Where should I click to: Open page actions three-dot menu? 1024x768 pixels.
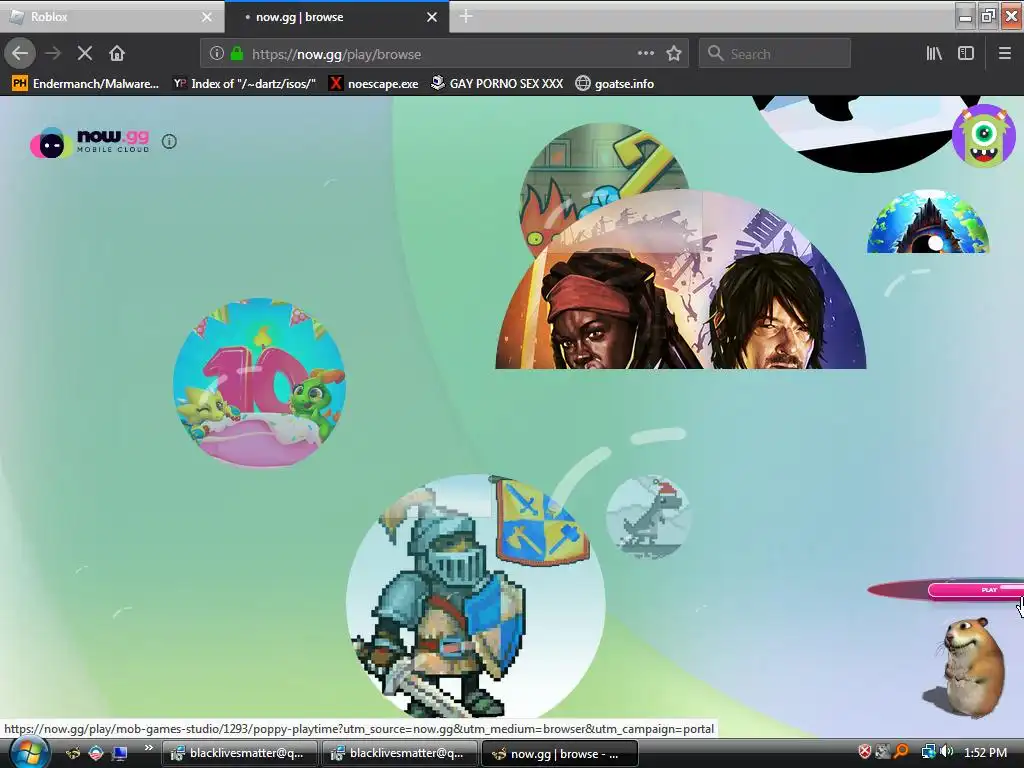(x=646, y=54)
